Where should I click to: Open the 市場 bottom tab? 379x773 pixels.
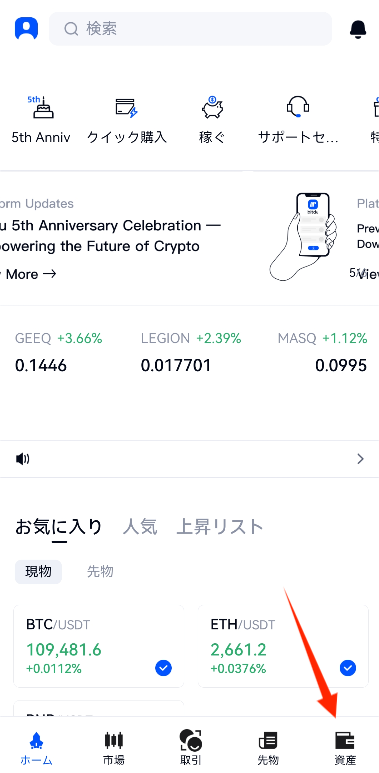point(113,747)
